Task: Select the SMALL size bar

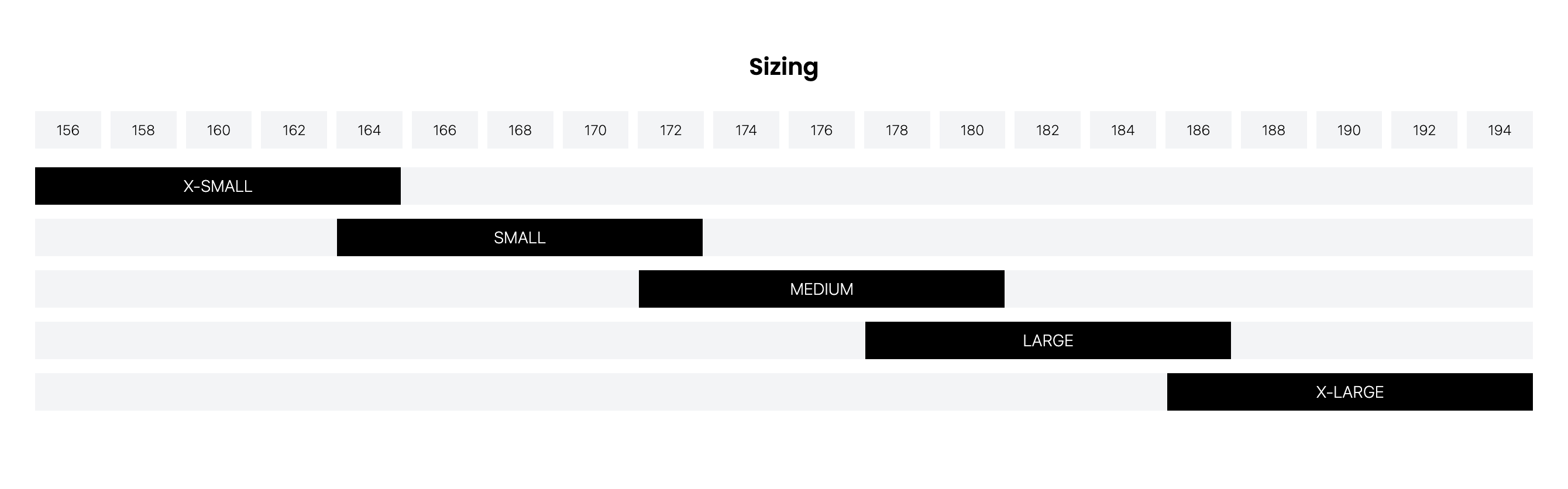Action: tap(519, 237)
